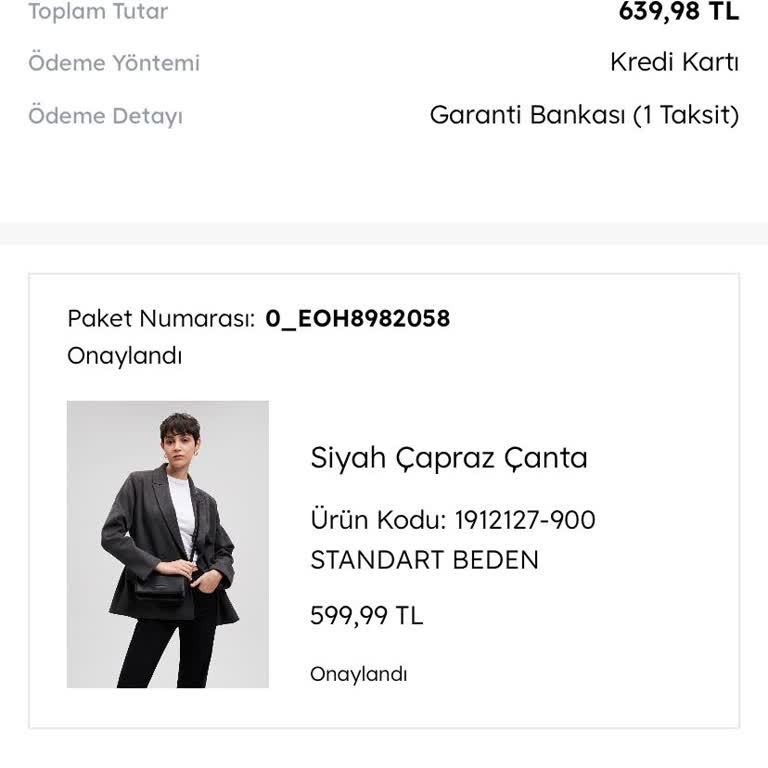Click the Ürün Kodu 1912127-900 text
The image size is (768, 768).
pyautogui.click(x=453, y=520)
